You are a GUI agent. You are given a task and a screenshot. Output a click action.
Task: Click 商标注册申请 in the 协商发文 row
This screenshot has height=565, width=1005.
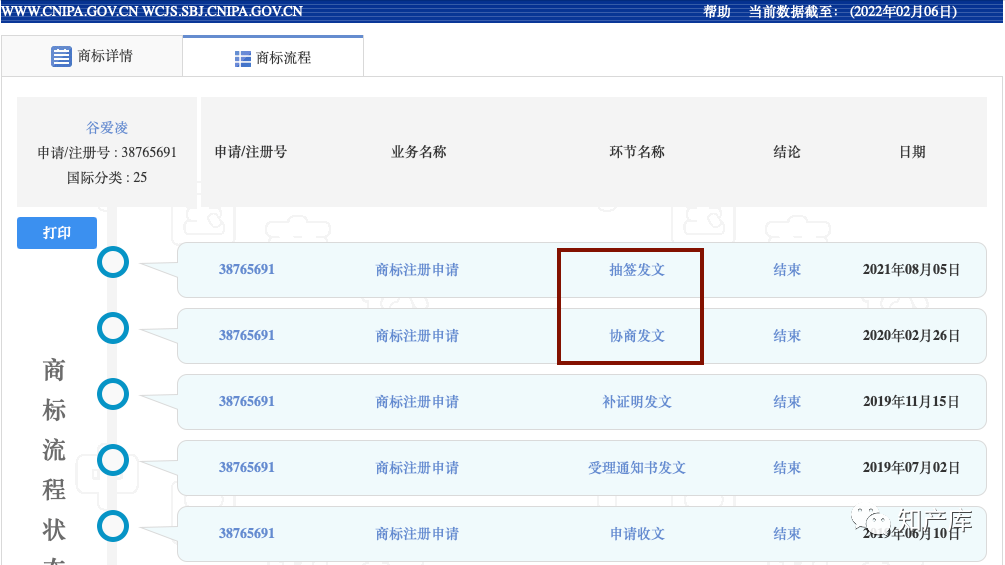pos(417,336)
